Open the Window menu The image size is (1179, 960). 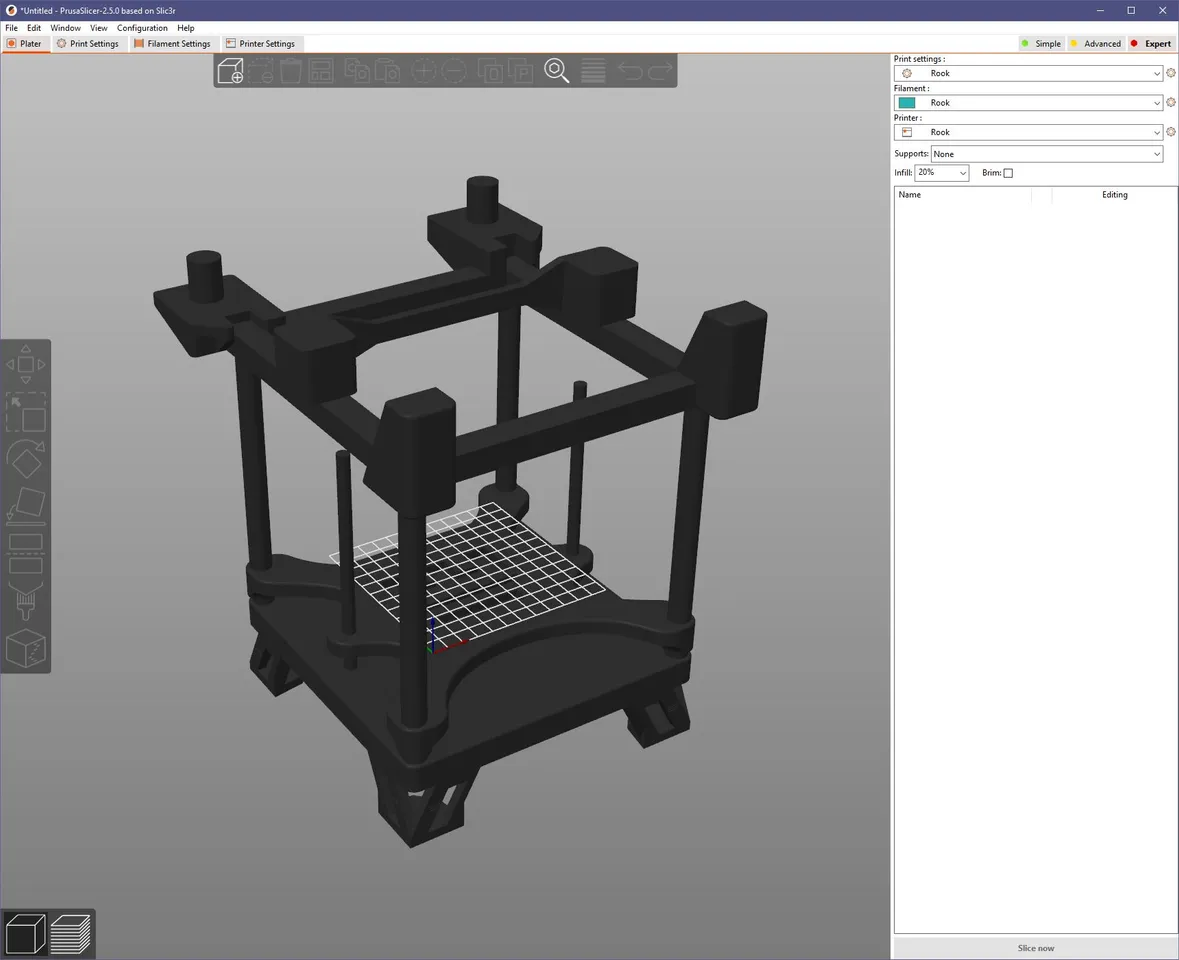65,28
